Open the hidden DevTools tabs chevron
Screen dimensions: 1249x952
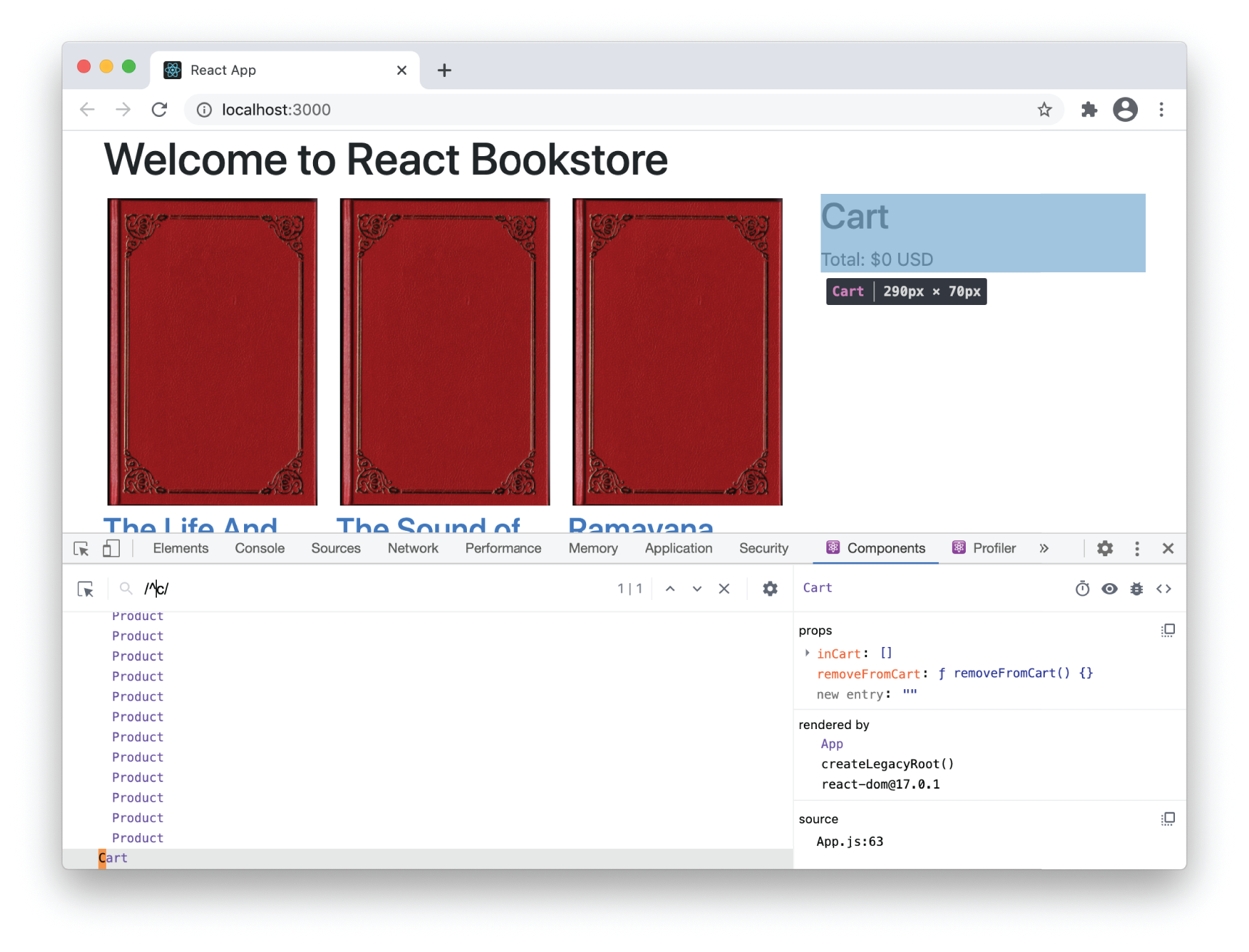pos(1044,548)
